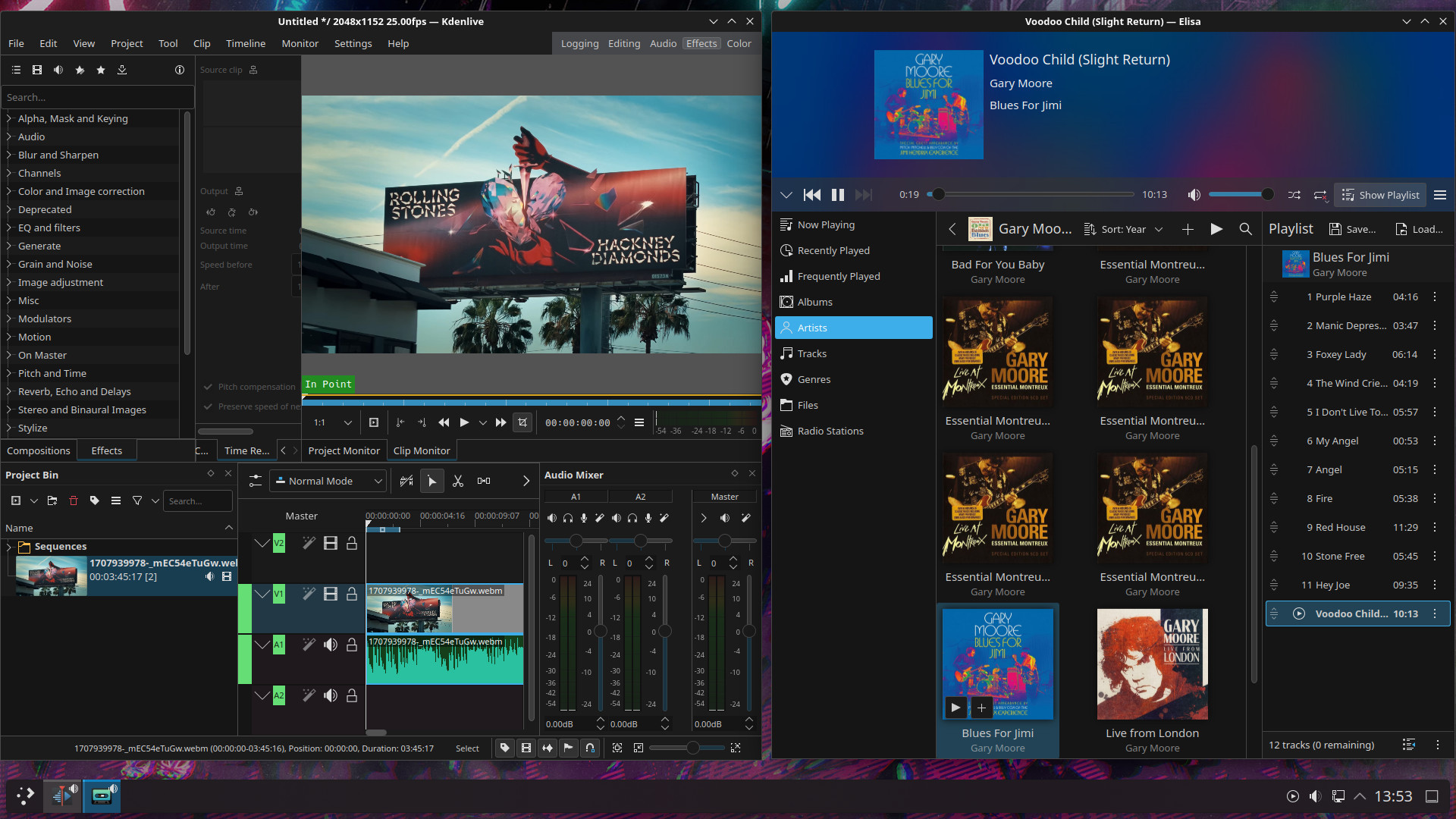Open the Albums view in Elisa sidebar
1456x819 pixels.
(x=854, y=302)
